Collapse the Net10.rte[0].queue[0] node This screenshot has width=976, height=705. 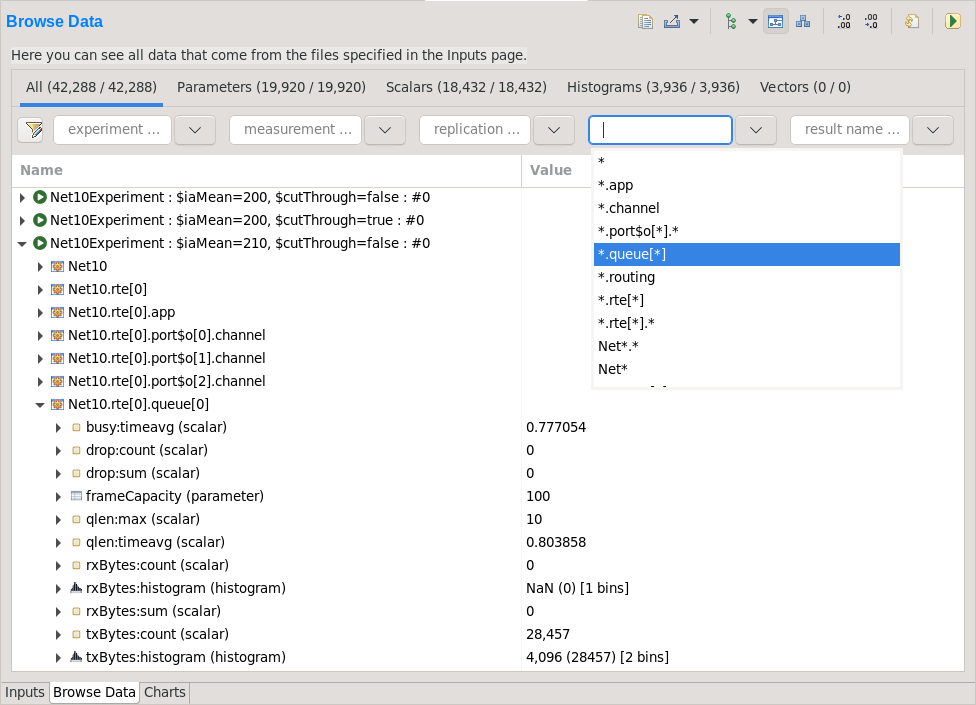[x=40, y=405]
